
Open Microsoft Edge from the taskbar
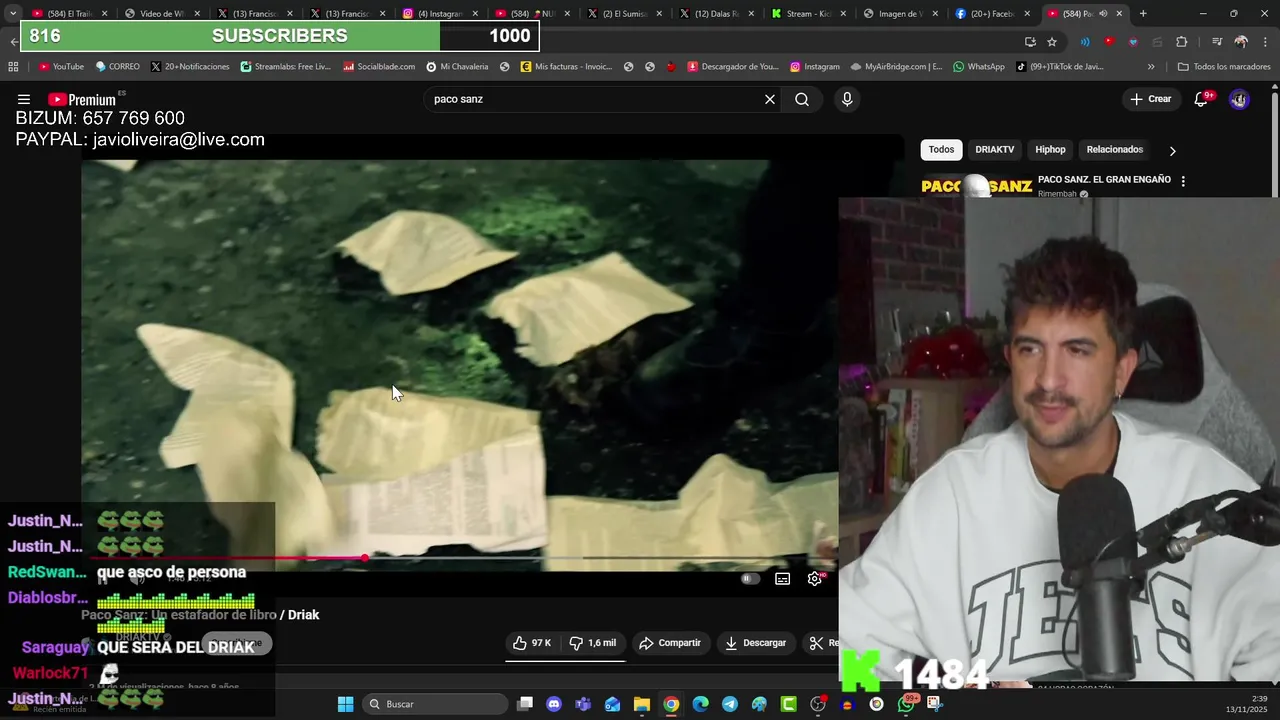pyautogui.click(x=701, y=704)
